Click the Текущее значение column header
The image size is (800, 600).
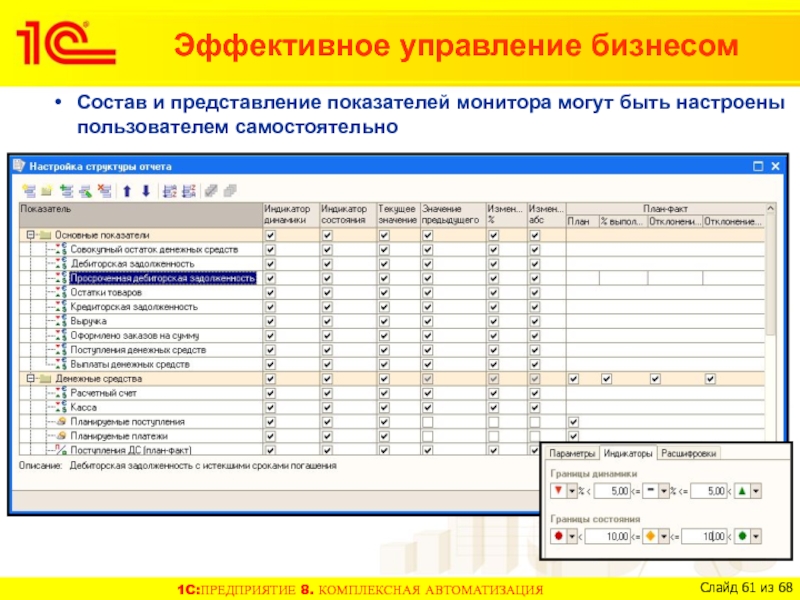[397, 215]
